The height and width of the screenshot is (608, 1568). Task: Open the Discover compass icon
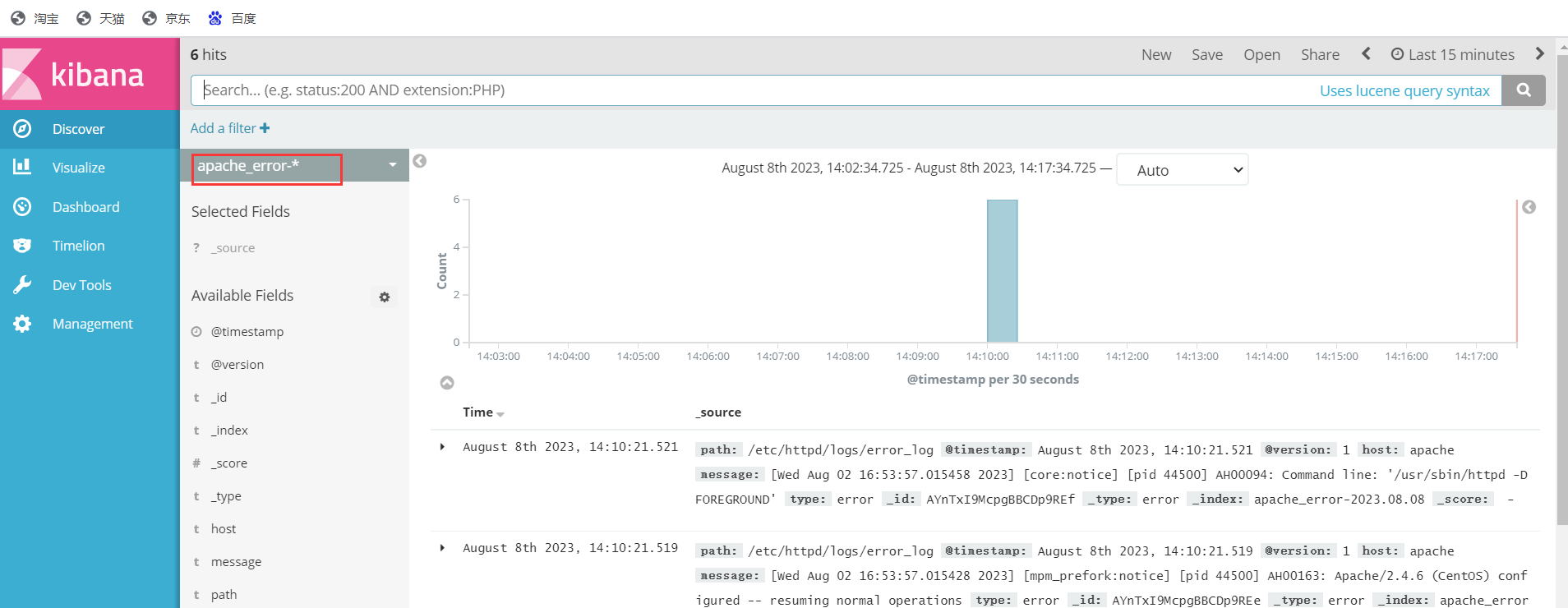22,129
